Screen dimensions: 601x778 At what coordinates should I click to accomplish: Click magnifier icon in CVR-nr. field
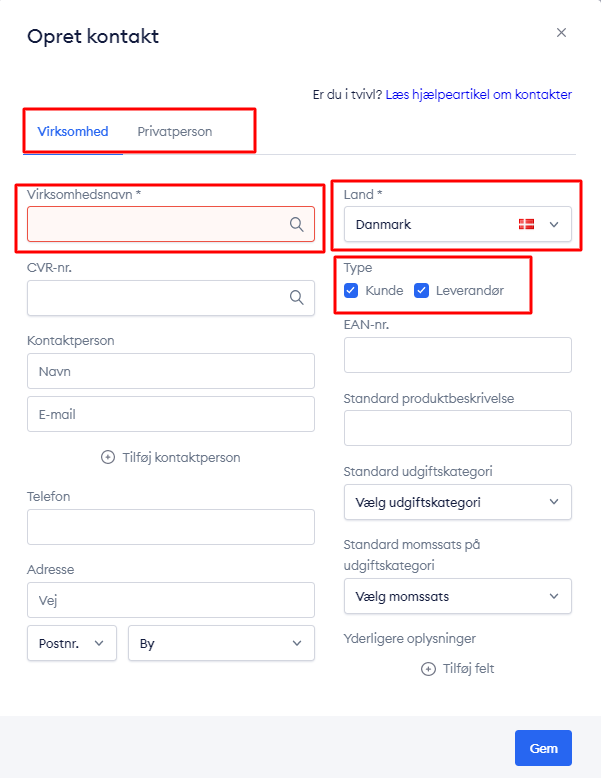(x=296, y=297)
